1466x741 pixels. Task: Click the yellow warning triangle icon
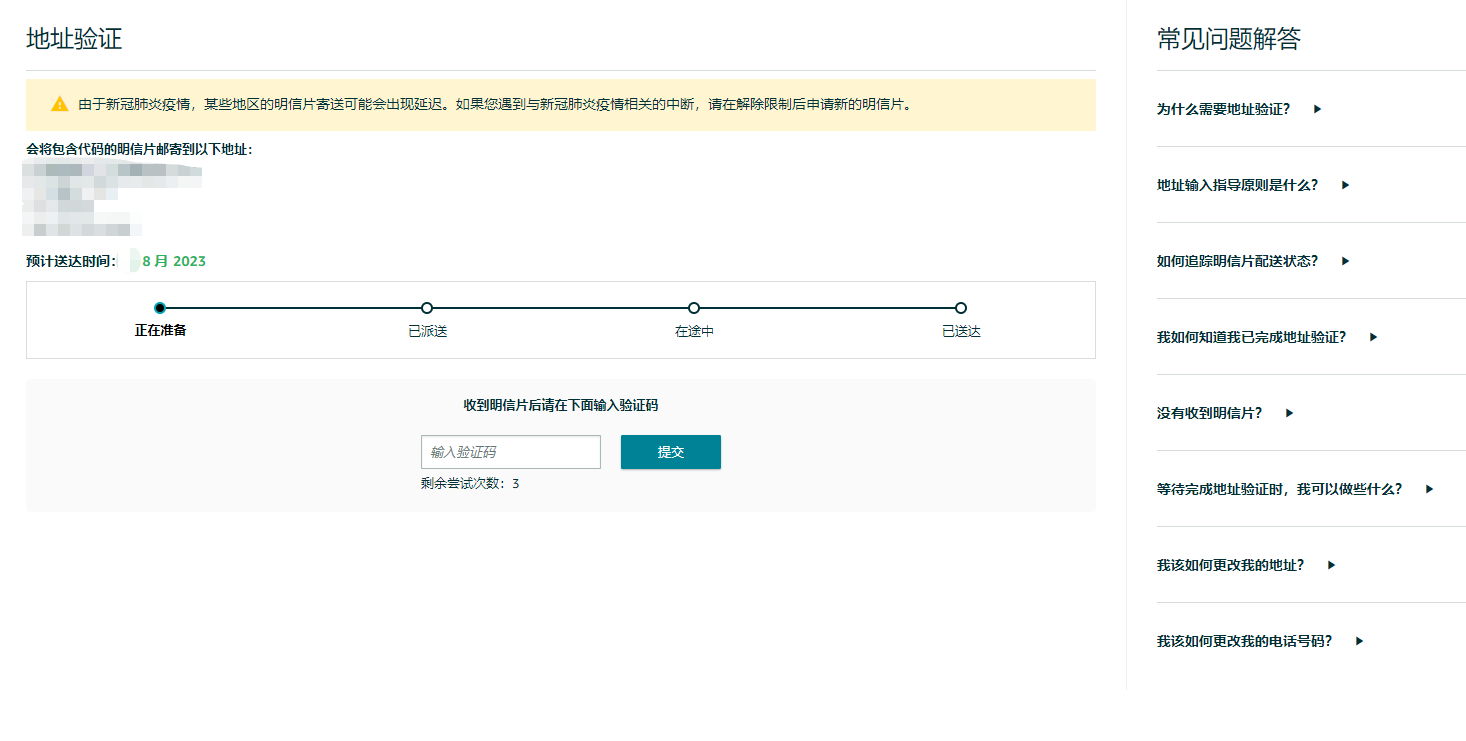[60, 104]
